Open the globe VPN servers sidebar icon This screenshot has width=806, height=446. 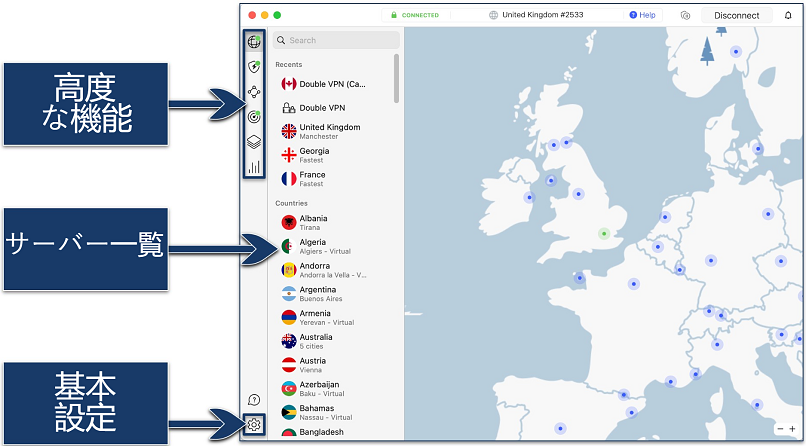click(254, 41)
